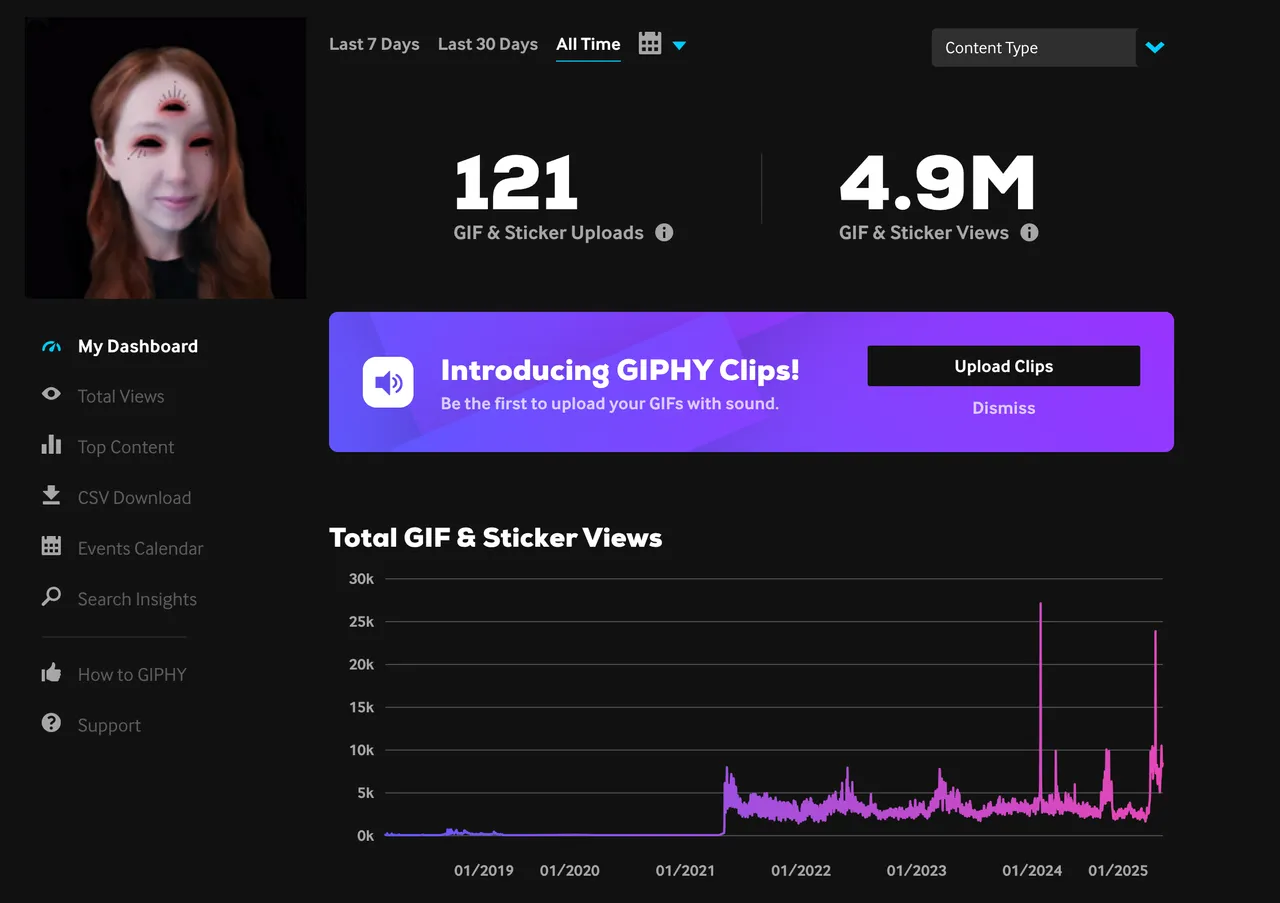Switch to Last 7 Days range
This screenshot has width=1280, height=903.
pos(374,44)
